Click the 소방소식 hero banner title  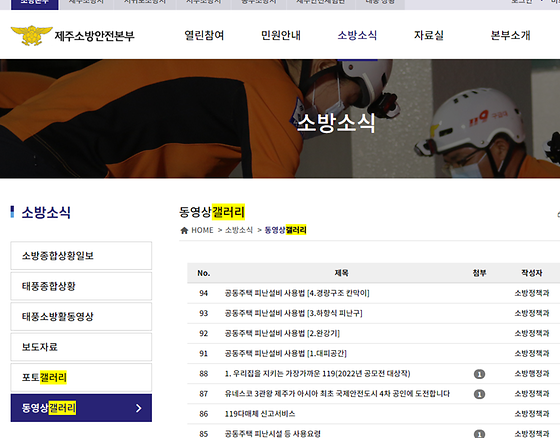pyautogui.click(x=336, y=123)
